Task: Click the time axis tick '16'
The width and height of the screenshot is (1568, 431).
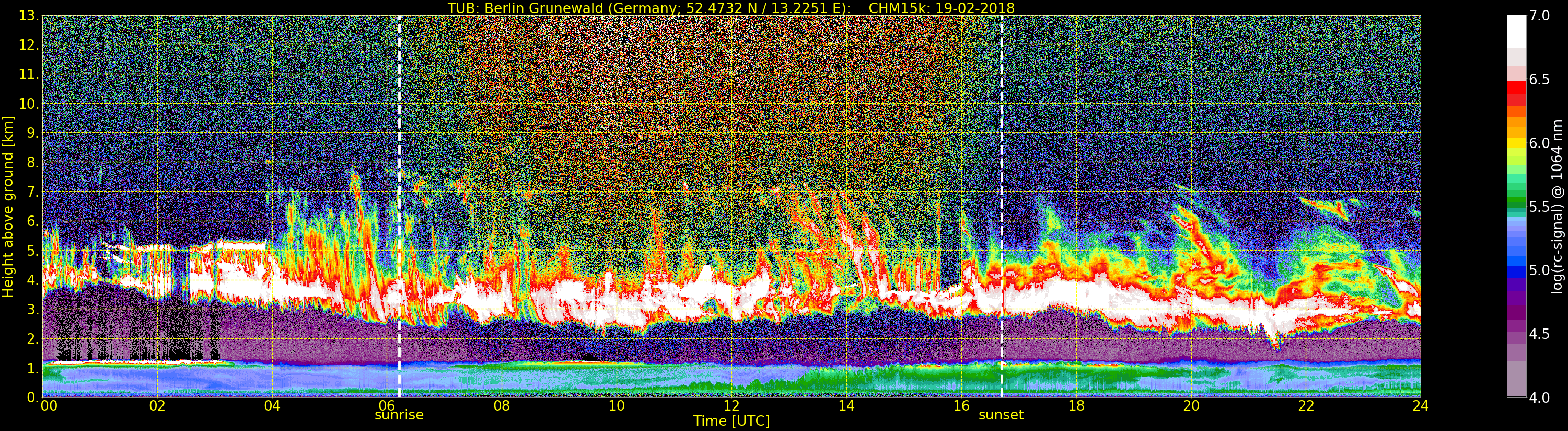Action: point(961,406)
